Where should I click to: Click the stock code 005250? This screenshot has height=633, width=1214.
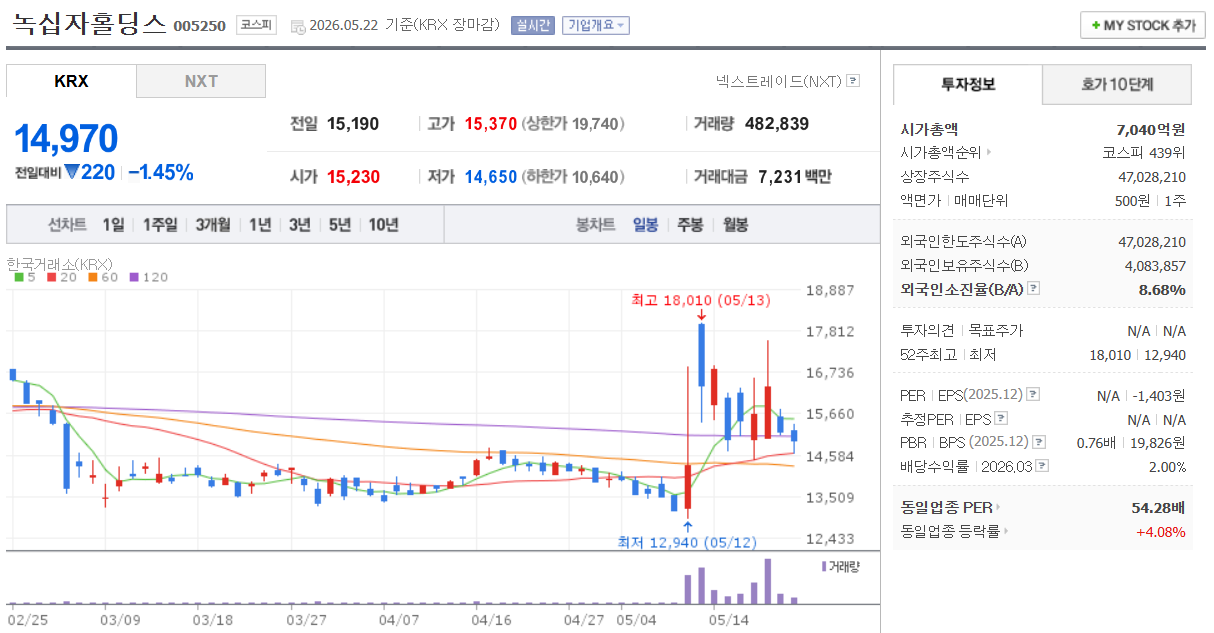[x=200, y=26]
